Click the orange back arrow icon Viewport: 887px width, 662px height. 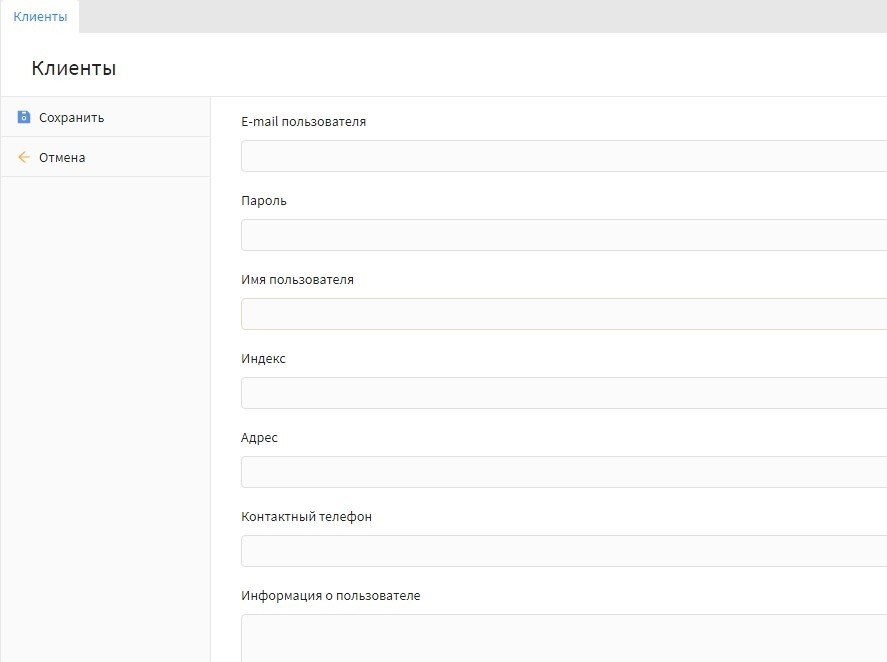24,157
